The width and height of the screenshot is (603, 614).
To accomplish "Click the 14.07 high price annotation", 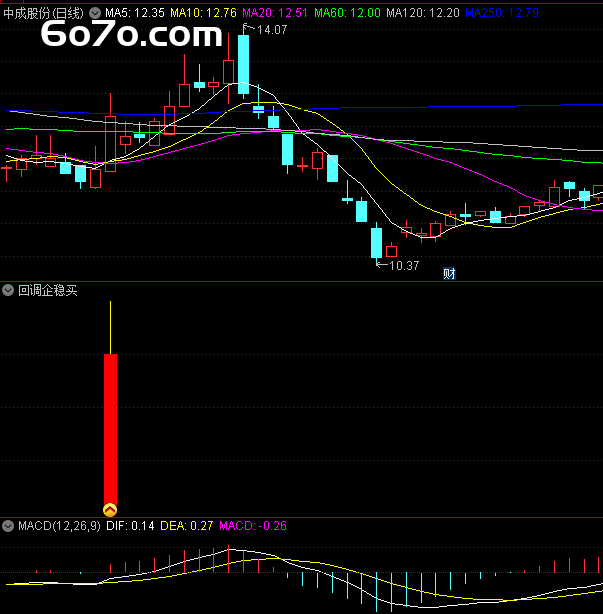I will point(272,30).
